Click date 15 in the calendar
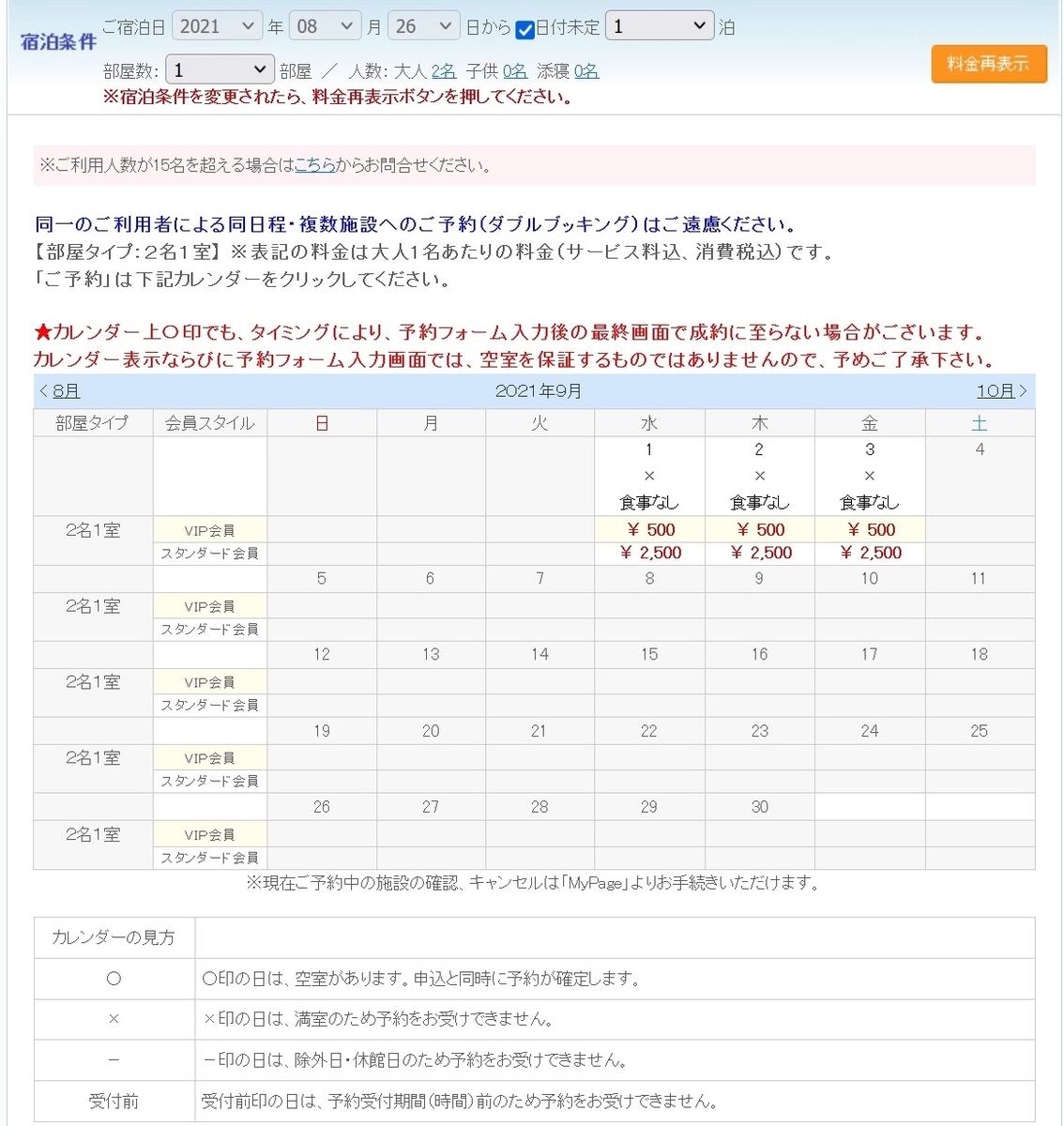1064x1126 pixels. click(649, 654)
